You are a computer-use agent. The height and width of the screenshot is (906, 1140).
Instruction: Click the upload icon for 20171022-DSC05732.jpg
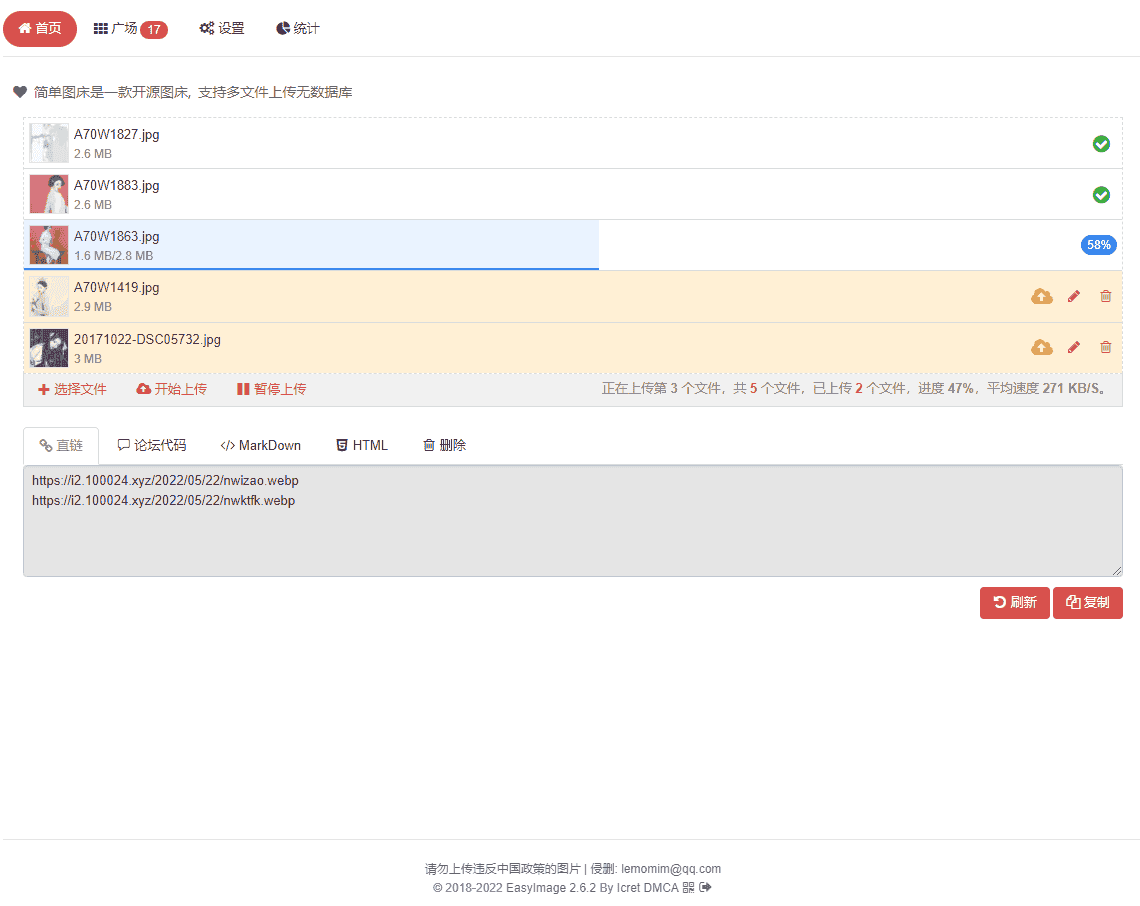[1042, 347]
